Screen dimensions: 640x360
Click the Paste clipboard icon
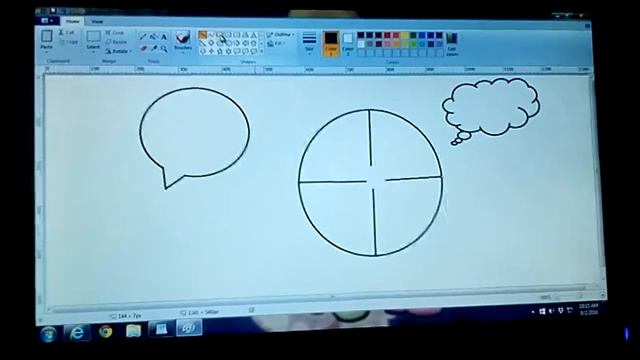point(47,36)
